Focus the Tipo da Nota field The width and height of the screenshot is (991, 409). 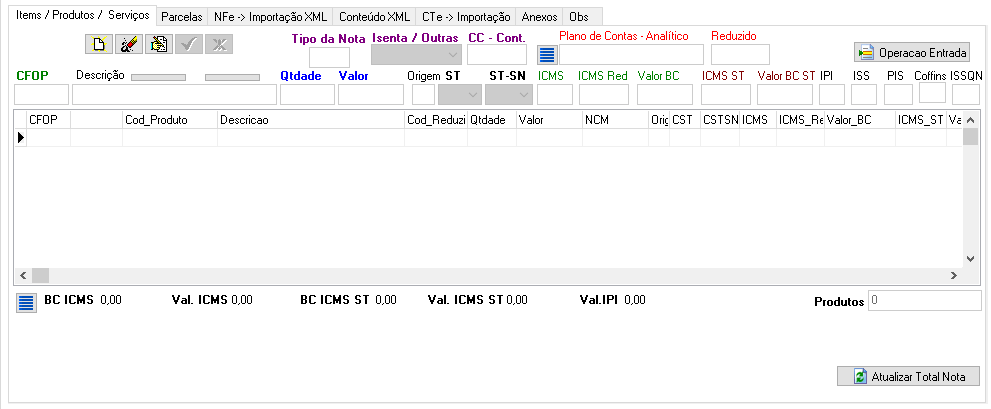[x=329, y=57]
